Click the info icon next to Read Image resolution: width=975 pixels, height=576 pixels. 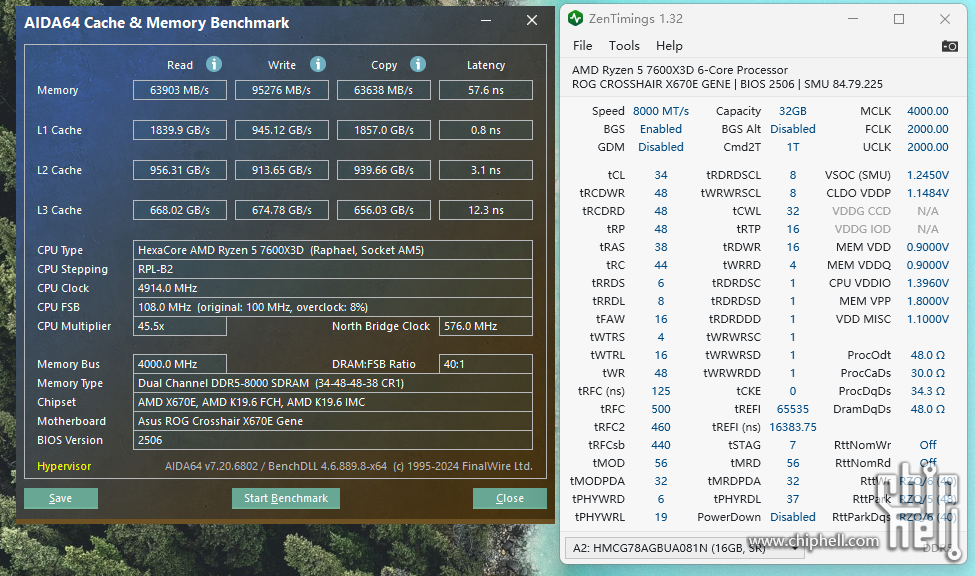(x=214, y=64)
